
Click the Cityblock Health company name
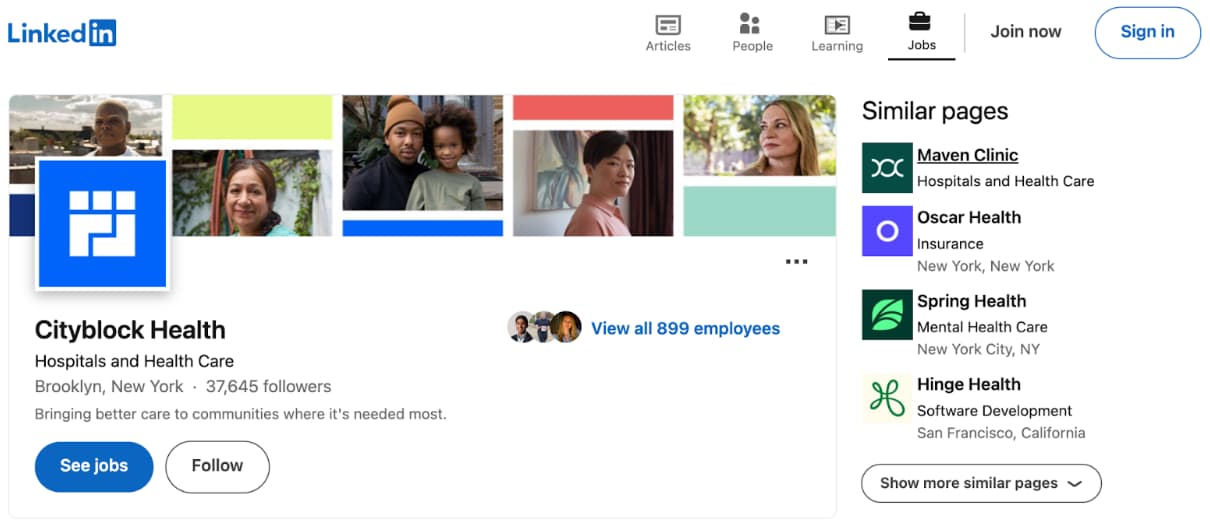pyautogui.click(x=130, y=330)
